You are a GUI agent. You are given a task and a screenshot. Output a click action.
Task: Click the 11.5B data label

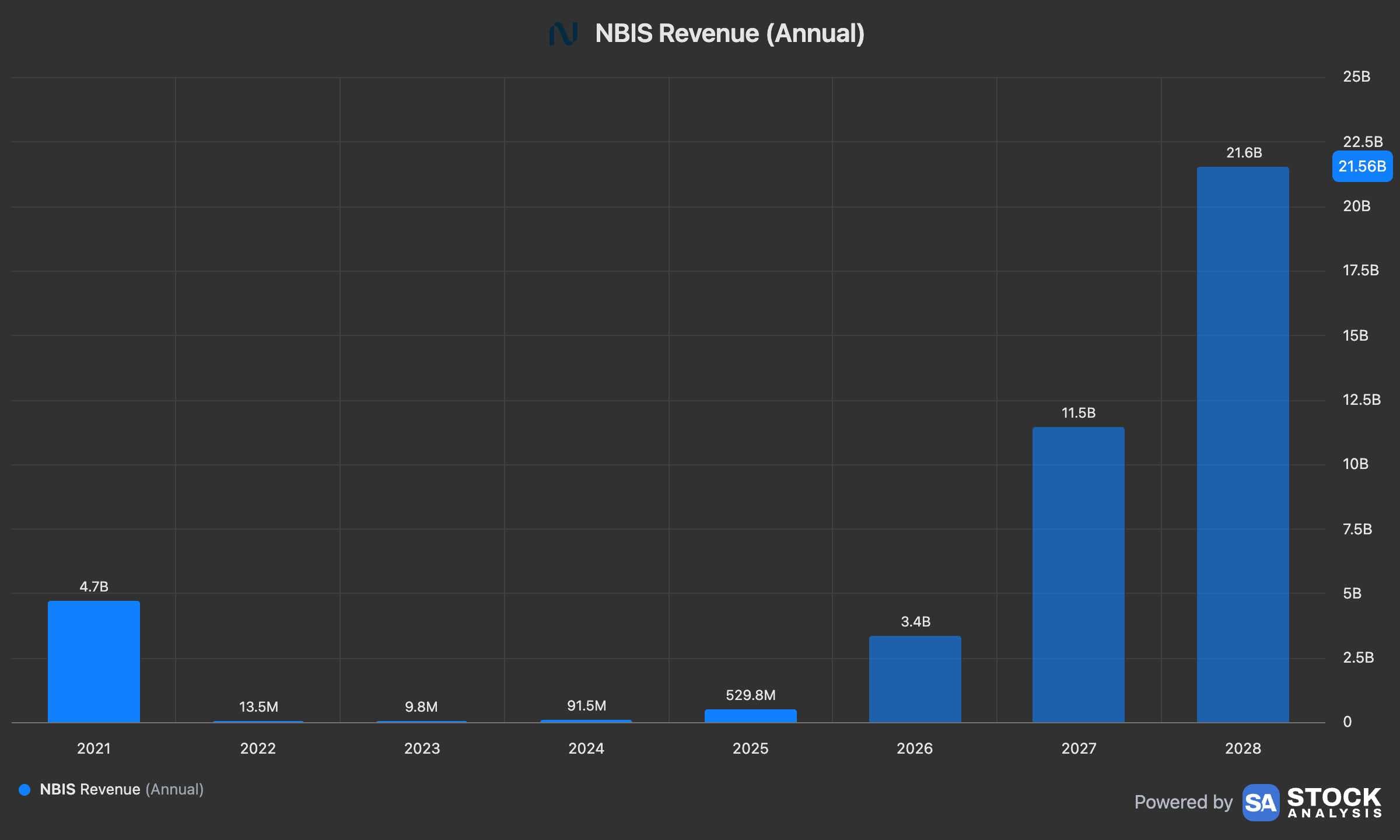pyautogui.click(x=1079, y=412)
